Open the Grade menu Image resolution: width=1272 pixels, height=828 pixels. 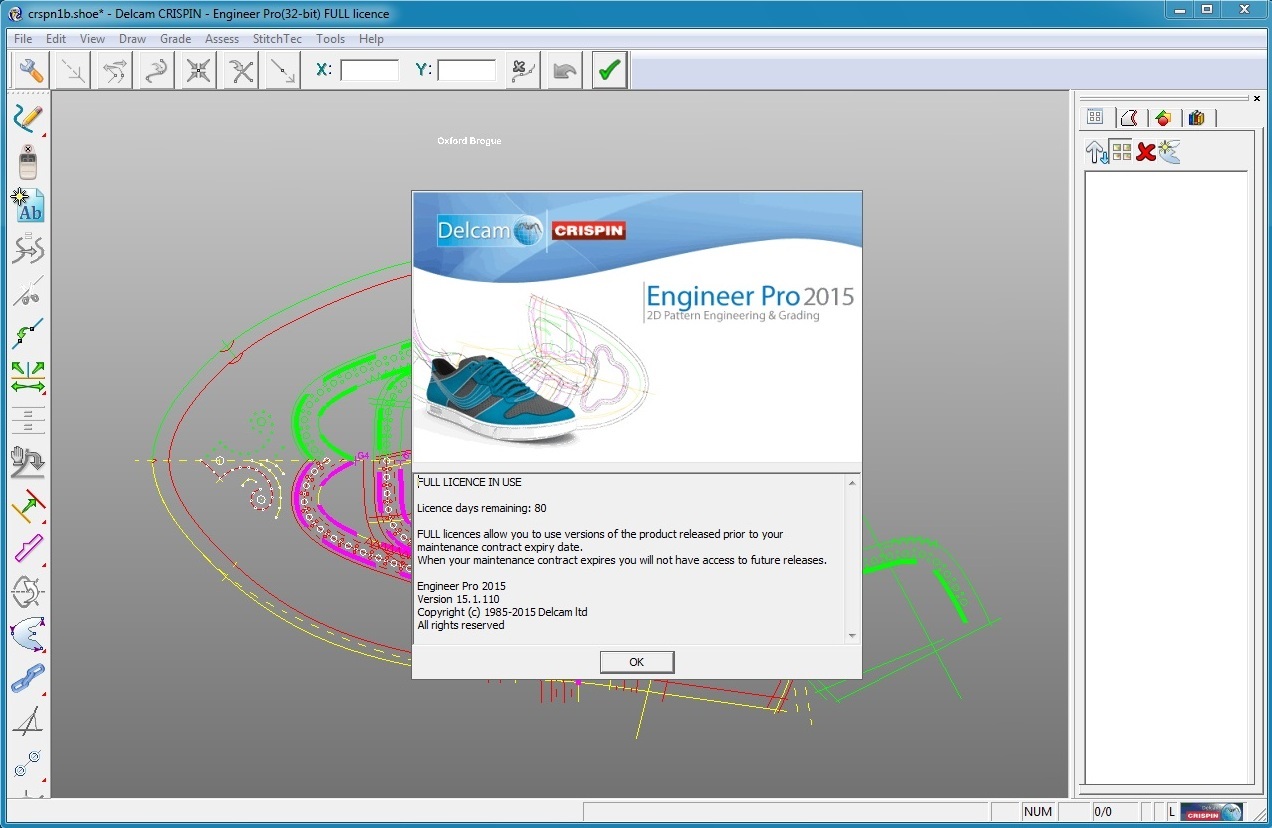(x=176, y=39)
